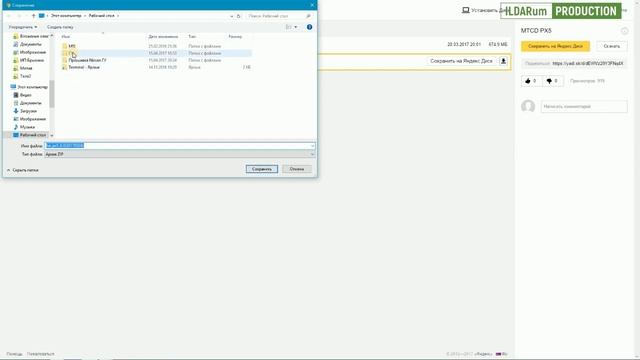Screen dimensions: 640x360
Task: Click the Скачать button on the page
Action: pyautogui.click(x=611, y=46)
